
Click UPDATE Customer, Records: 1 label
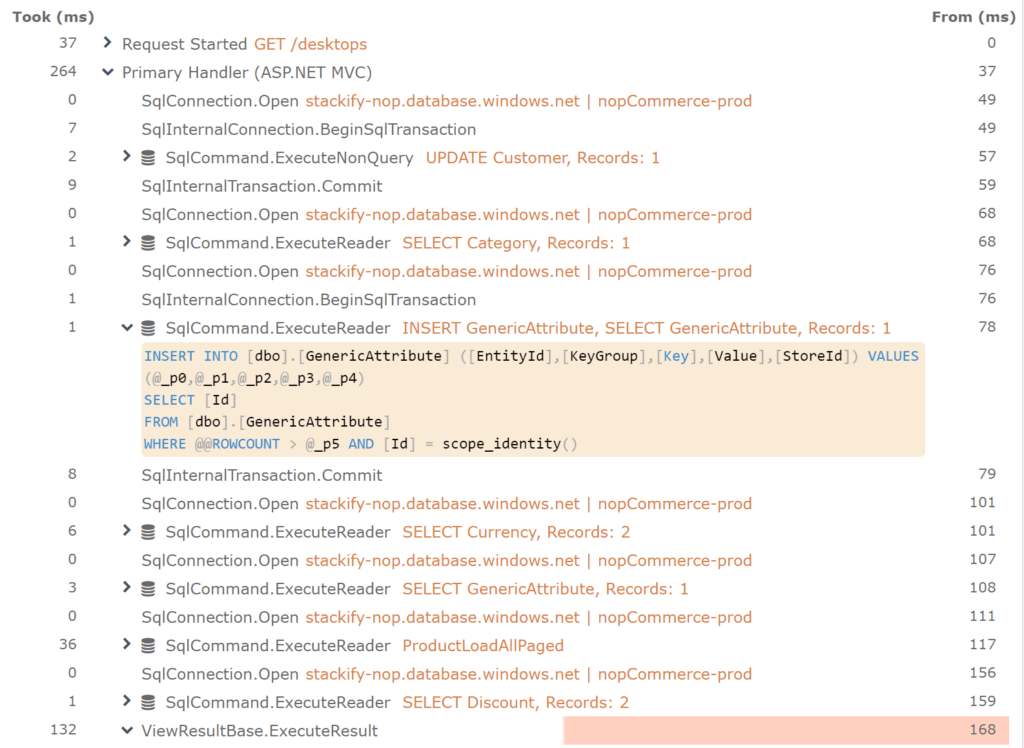point(543,157)
